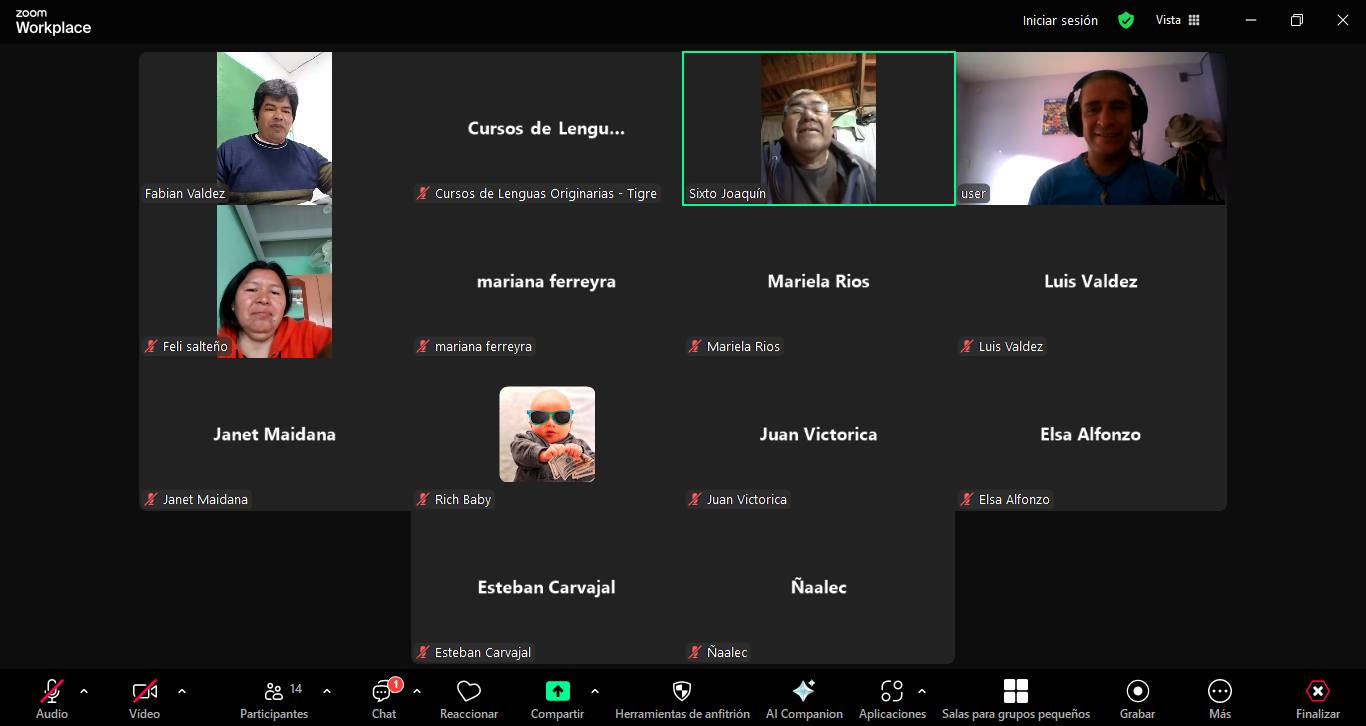Viewport: 1366px width, 726px height.
Task: Open the Vista layout menu
Action: (1178, 20)
